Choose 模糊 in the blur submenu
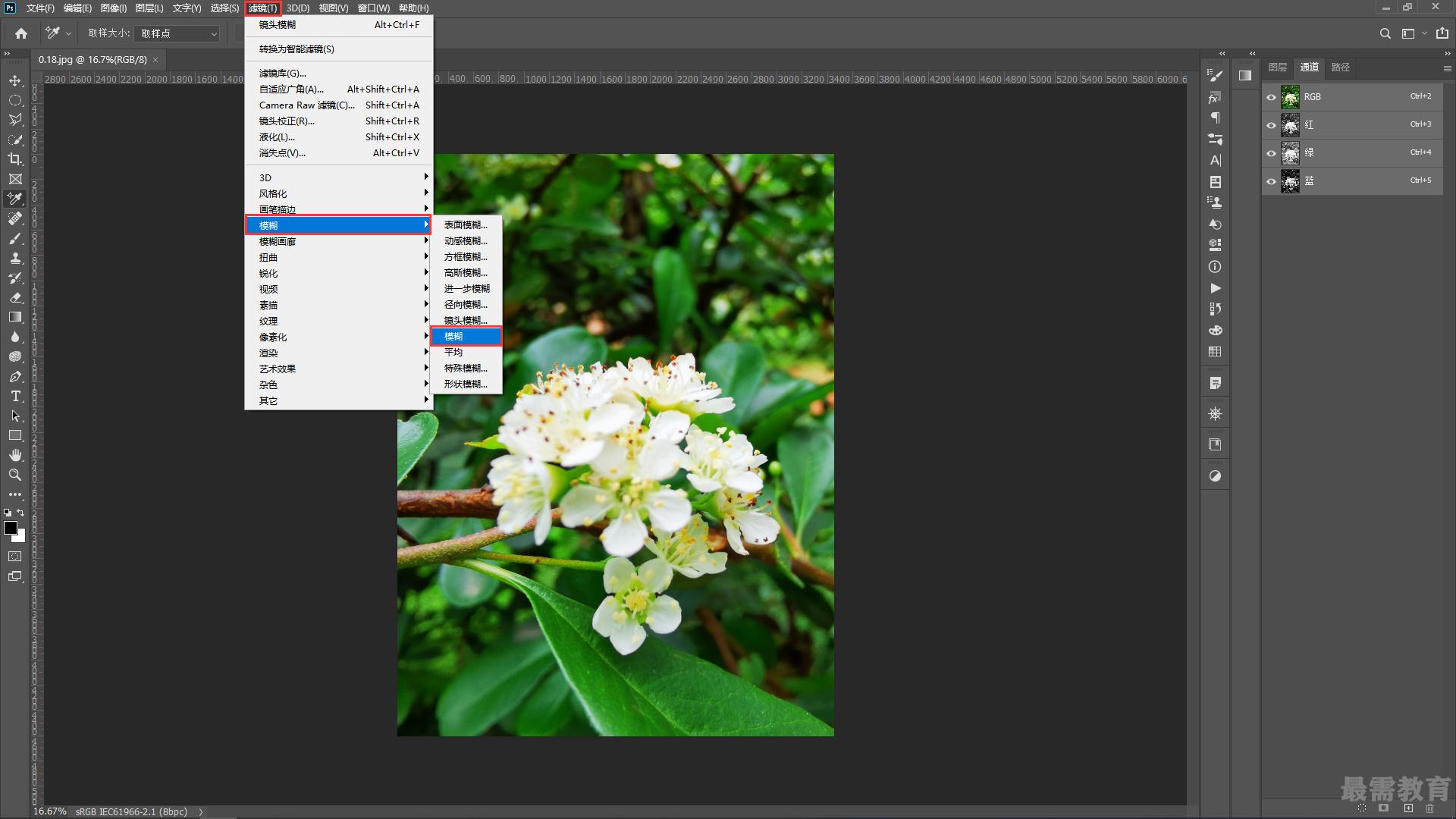The image size is (1456, 819). (466, 337)
